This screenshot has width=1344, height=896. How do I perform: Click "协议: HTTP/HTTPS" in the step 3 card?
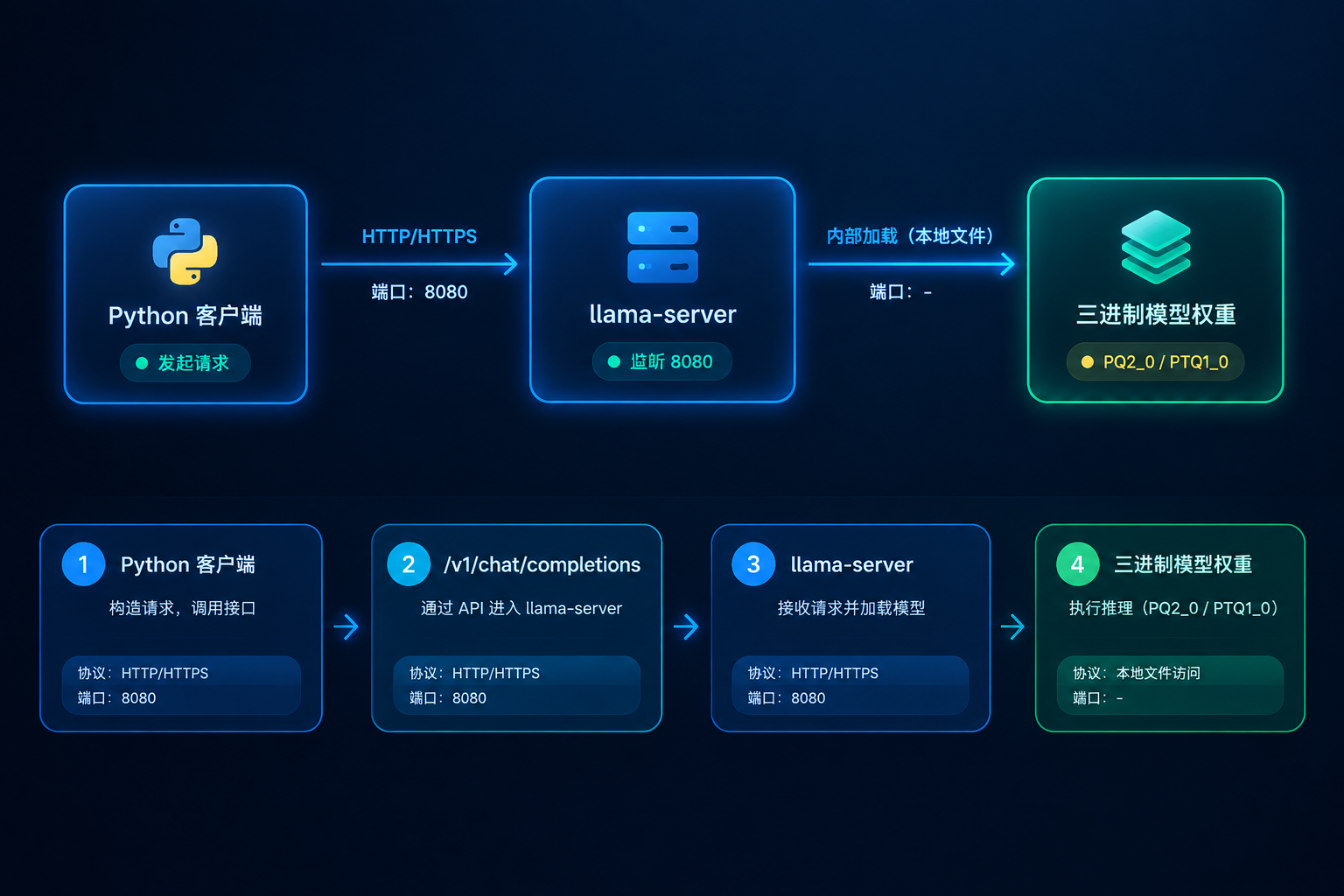(x=813, y=673)
